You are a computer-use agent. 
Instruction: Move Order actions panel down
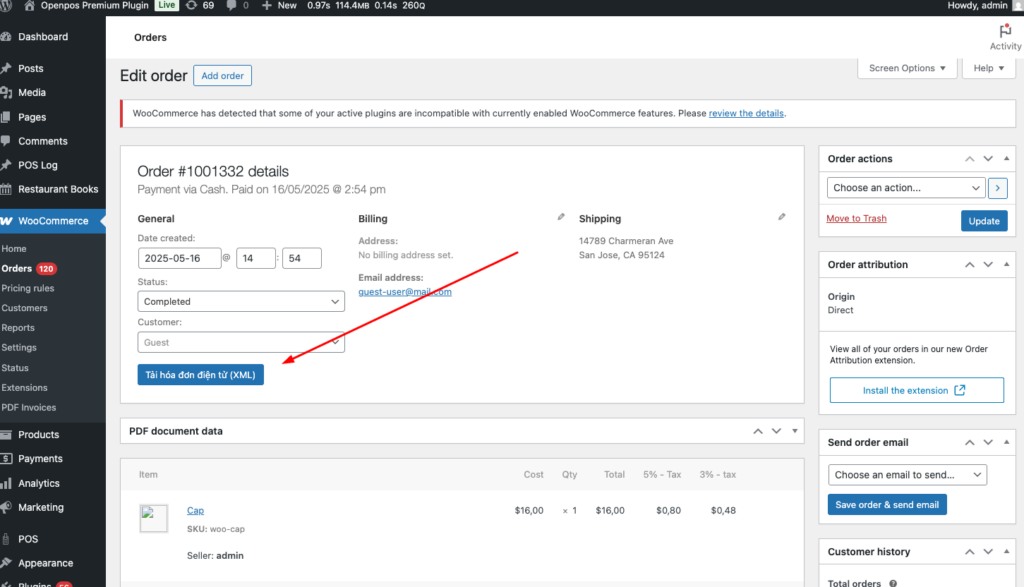pos(988,159)
